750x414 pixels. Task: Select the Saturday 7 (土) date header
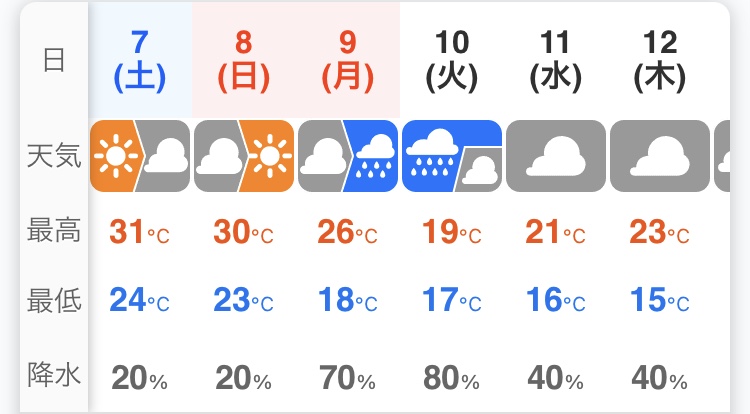(140, 60)
